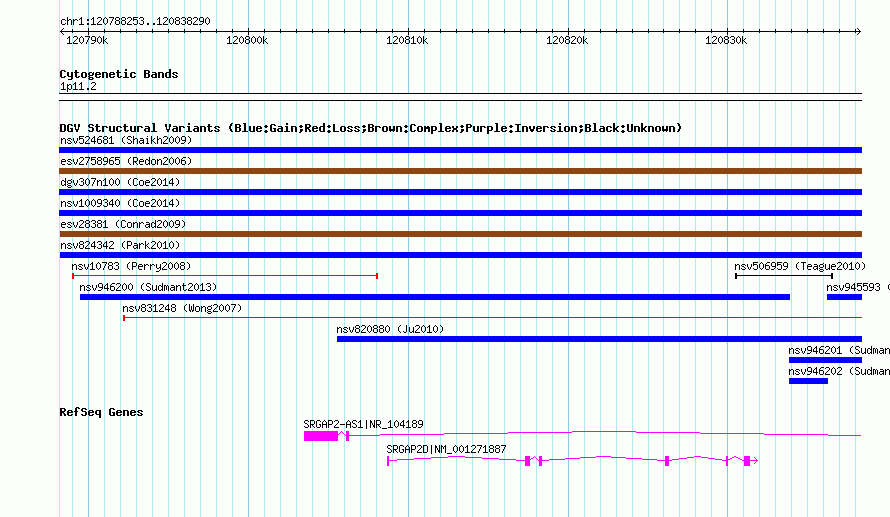Click the 120810k ruler tick label
Viewport: 890px width, 517px height.
click(407, 40)
